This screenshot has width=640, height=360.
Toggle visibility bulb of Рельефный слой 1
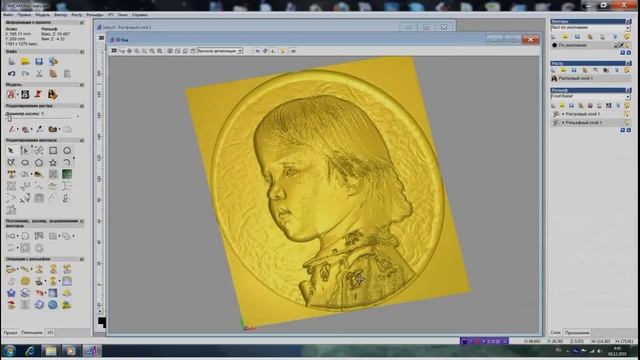(x=627, y=122)
